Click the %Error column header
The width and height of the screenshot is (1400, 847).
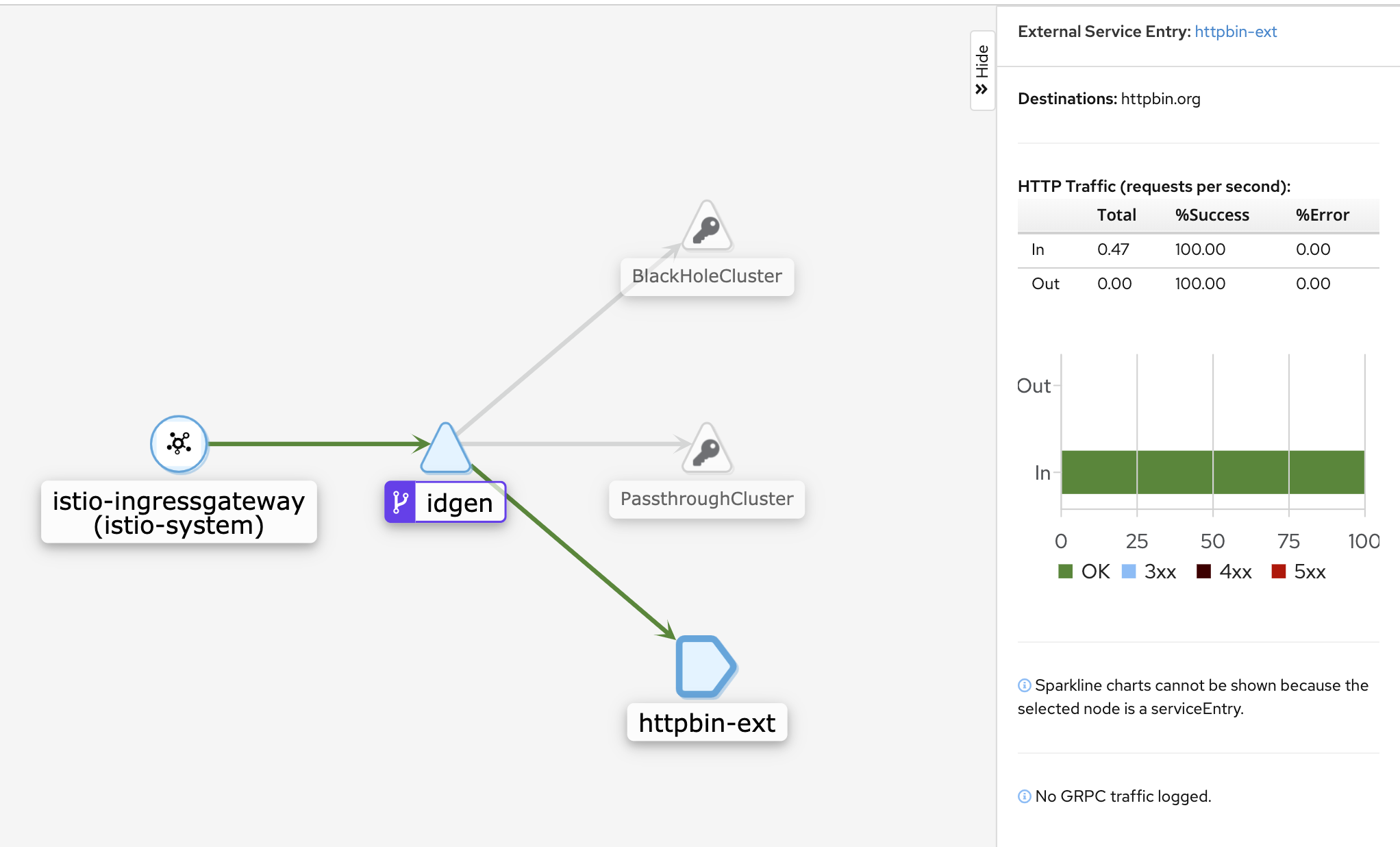point(1323,215)
